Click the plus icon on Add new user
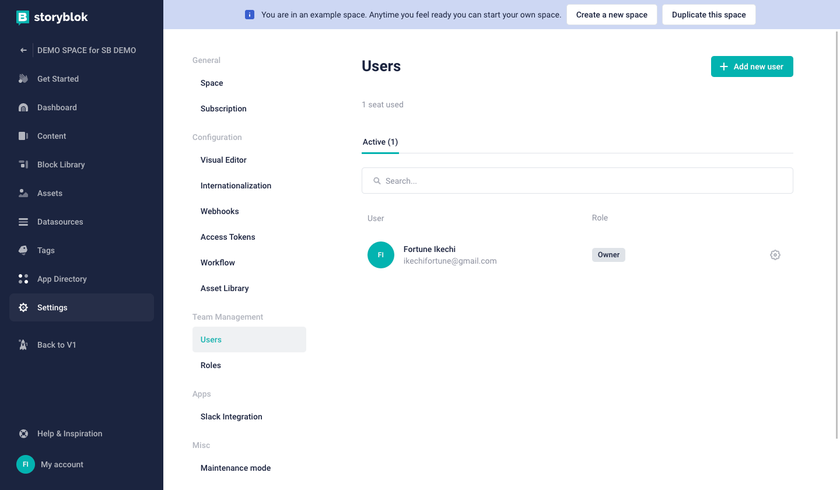Screen dimensions: 840x490 (724, 66)
